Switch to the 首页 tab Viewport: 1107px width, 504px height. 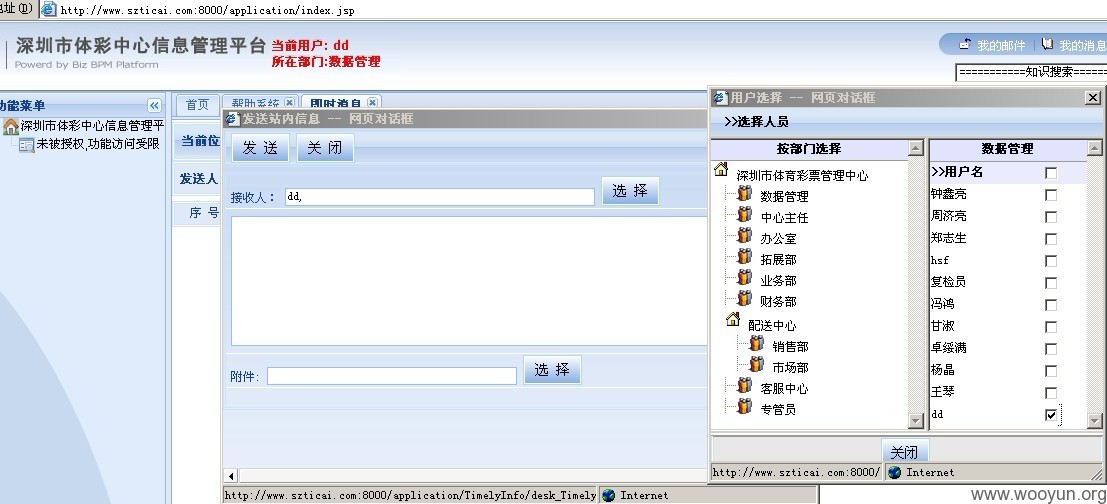tap(198, 104)
